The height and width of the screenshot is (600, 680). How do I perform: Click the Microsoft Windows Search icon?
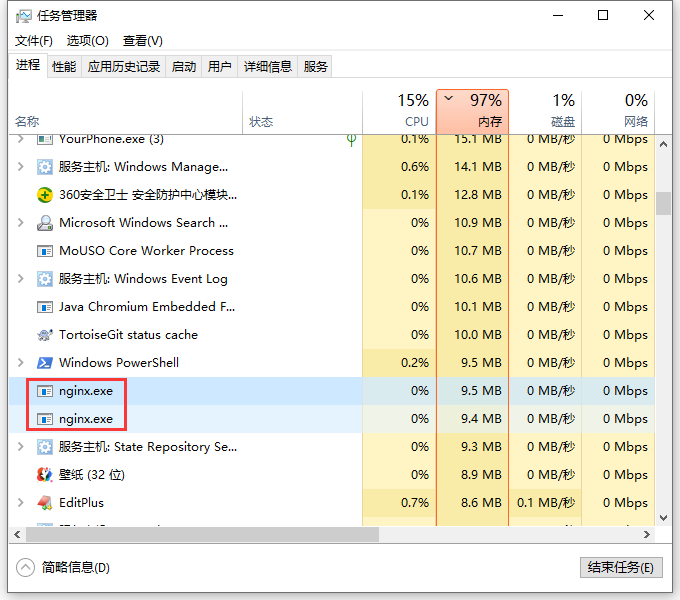(x=45, y=223)
